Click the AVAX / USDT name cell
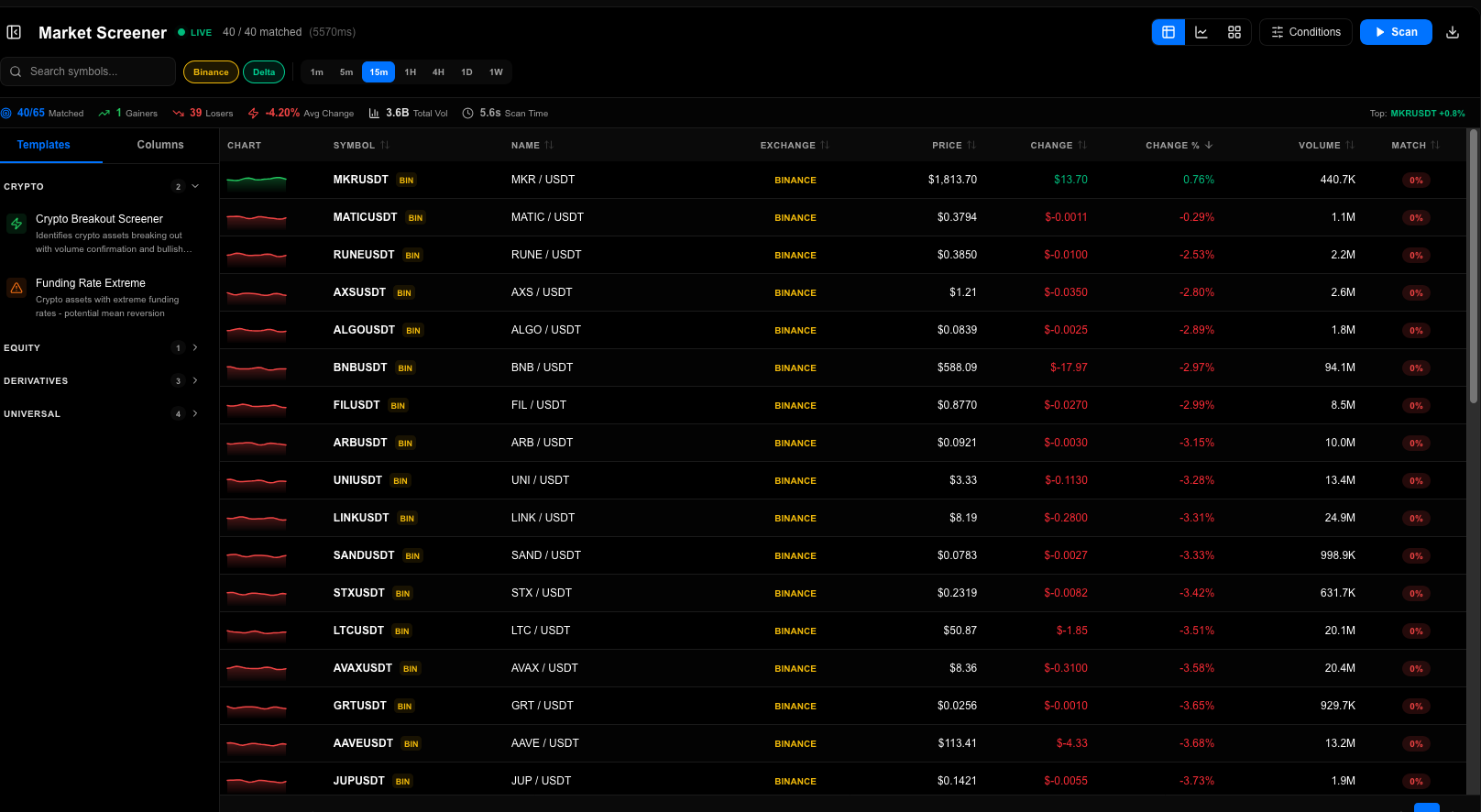Image resolution: width=1481 pixels, height=812 pixels. (x=544, y=668)
